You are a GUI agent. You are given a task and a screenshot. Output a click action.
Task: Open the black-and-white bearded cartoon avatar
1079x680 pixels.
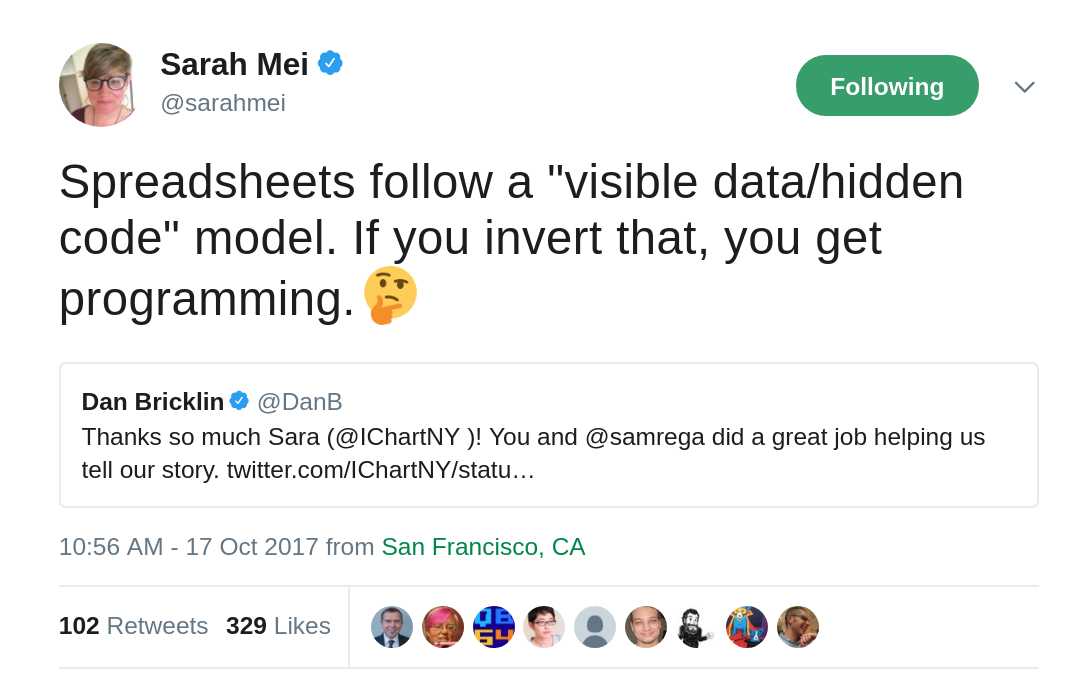click(696, 627)
